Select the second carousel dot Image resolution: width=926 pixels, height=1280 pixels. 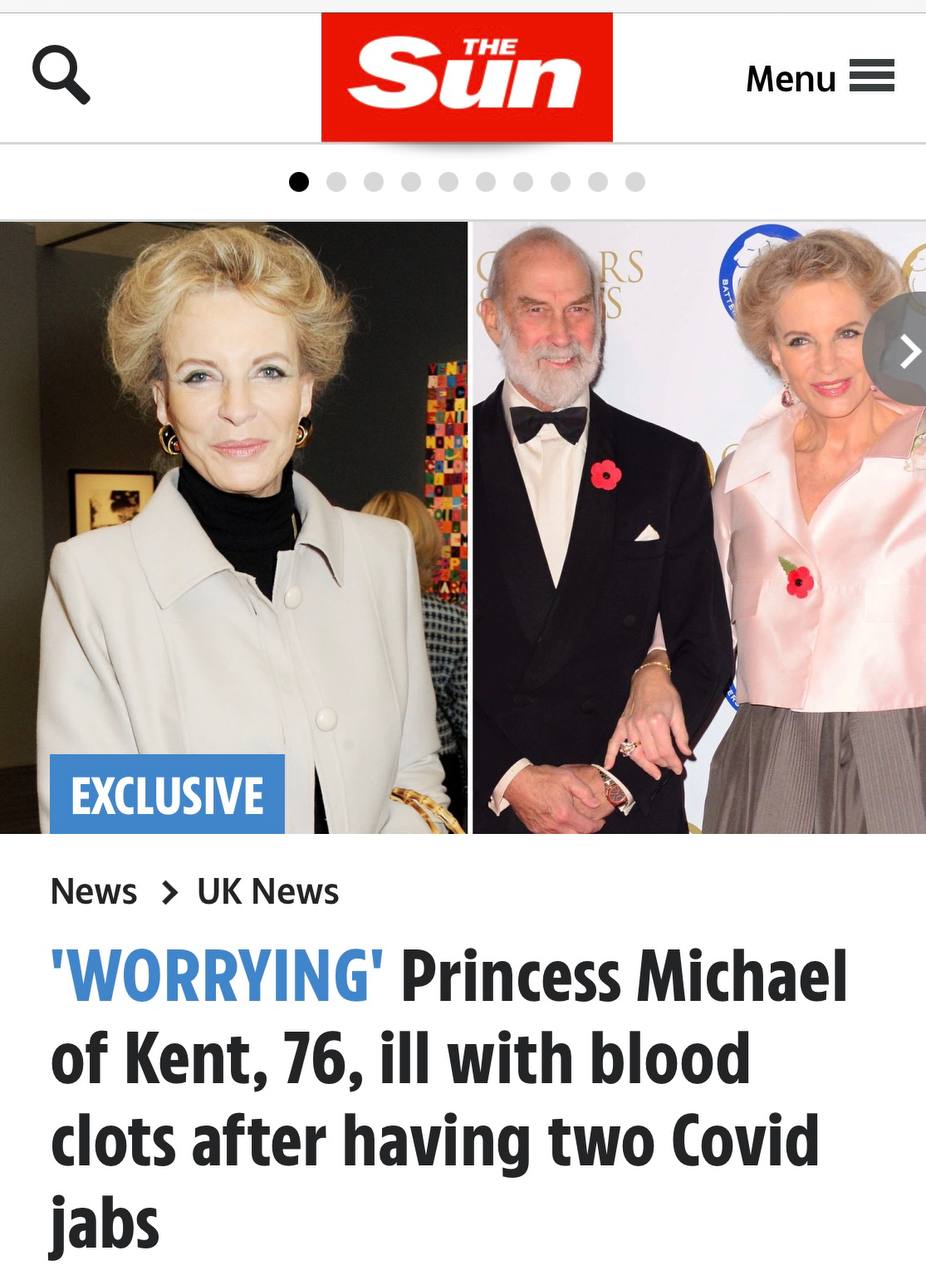click(336, 181)
